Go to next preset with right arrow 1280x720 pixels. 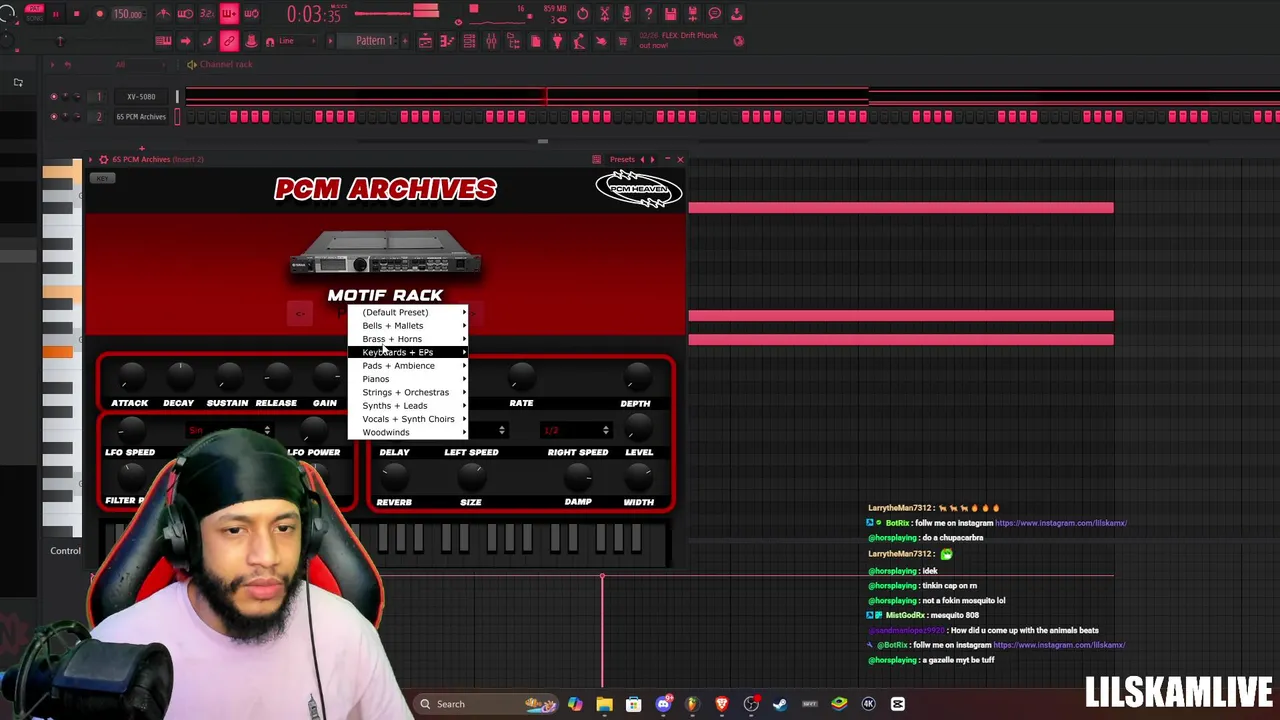653,159
